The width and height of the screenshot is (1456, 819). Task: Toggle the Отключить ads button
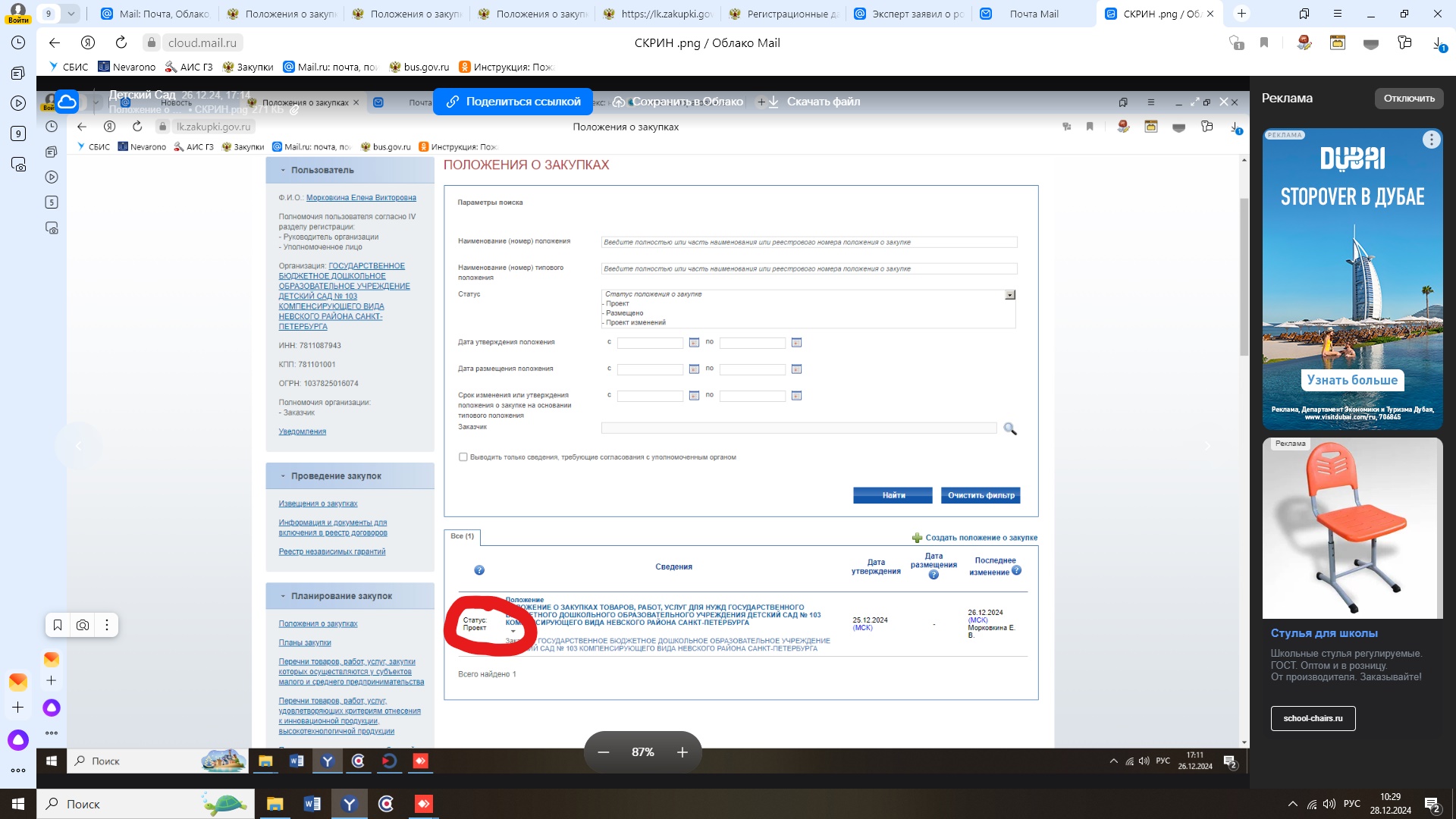coord(1409,98)
